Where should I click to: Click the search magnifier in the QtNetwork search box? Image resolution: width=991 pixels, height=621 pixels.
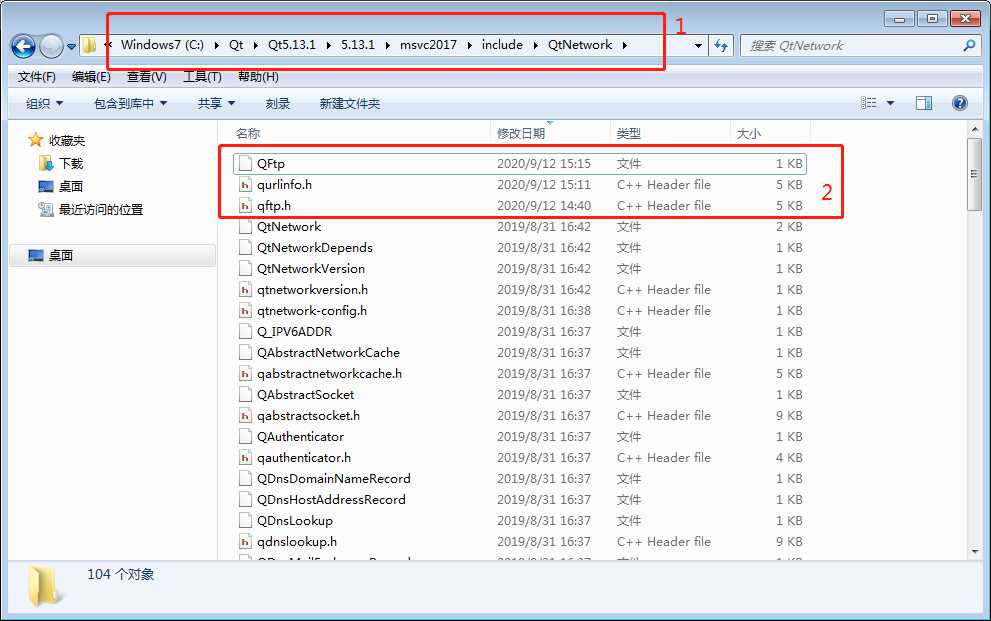[x=967, y=45]
